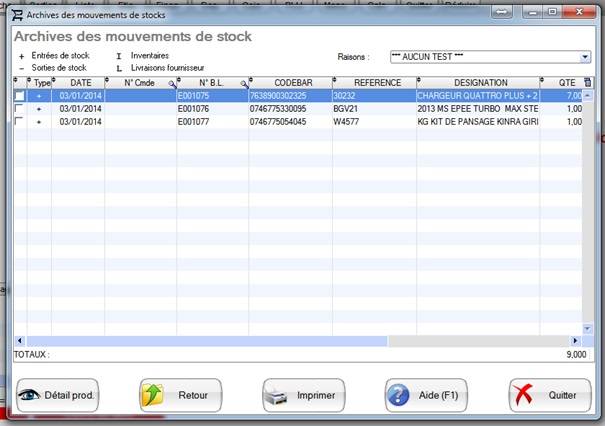Select the KG KIT DE PANSAGE row
Screen dimensions: 605x426
[480, 122]
